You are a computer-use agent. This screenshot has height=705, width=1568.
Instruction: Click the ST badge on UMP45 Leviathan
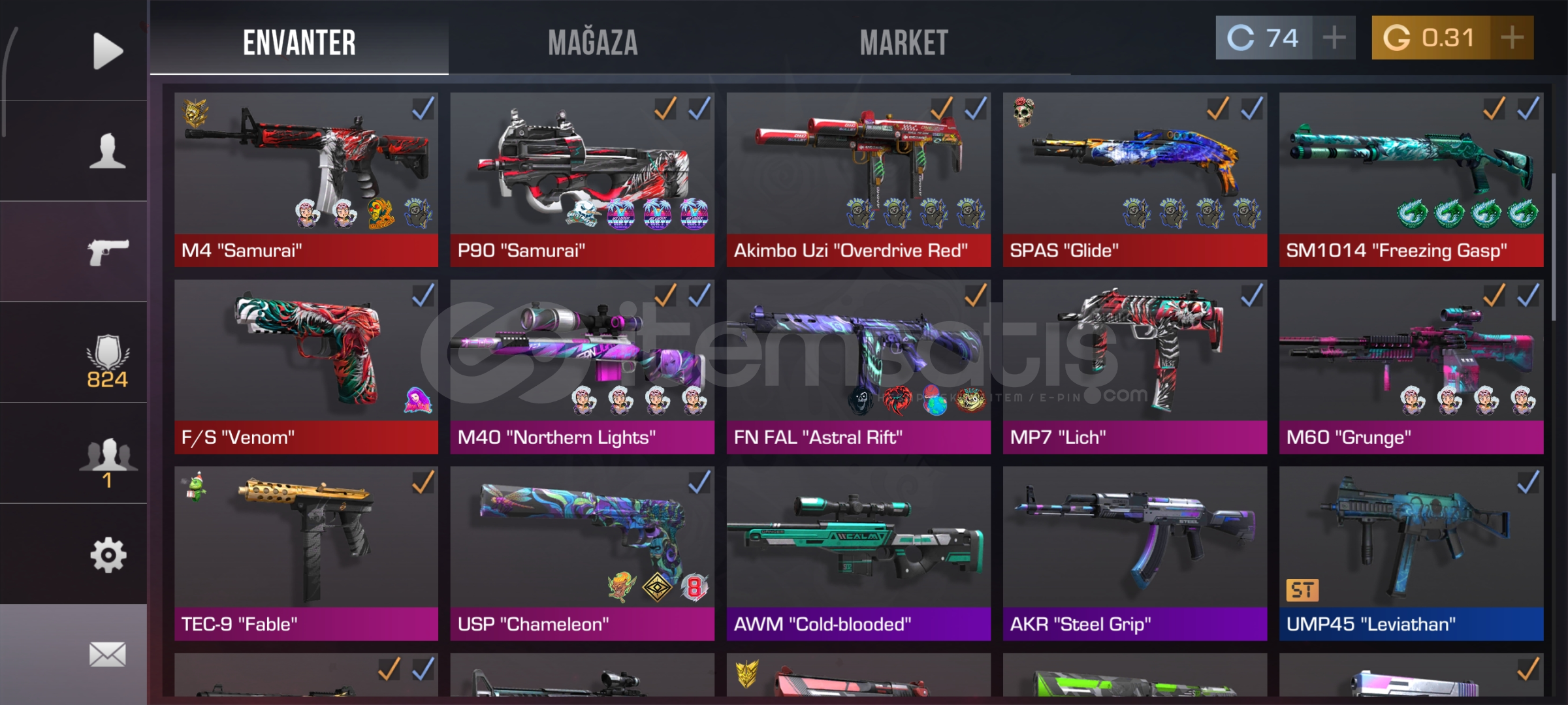1302,590
